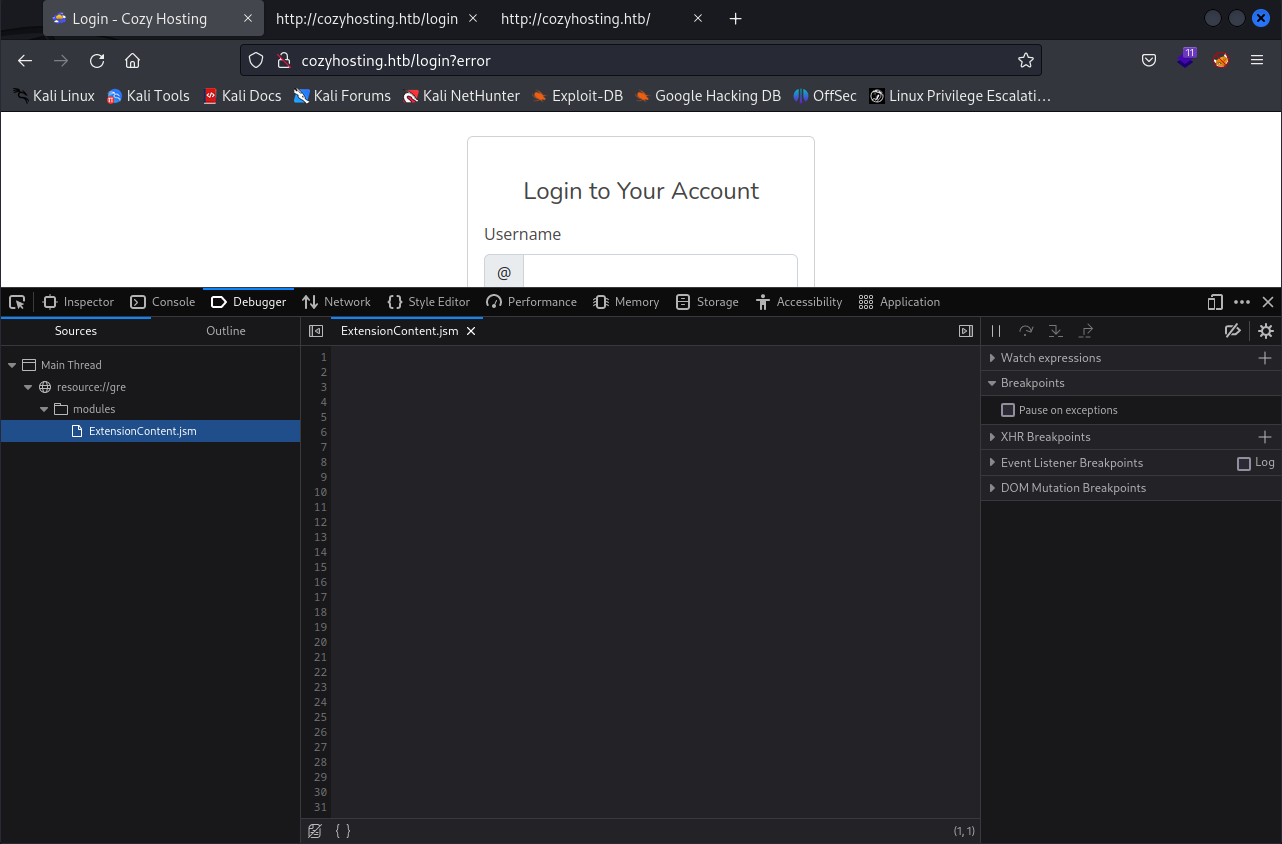Click the Username input field
The height and width of the screenshot is (844, 1282).
point(660,272)
